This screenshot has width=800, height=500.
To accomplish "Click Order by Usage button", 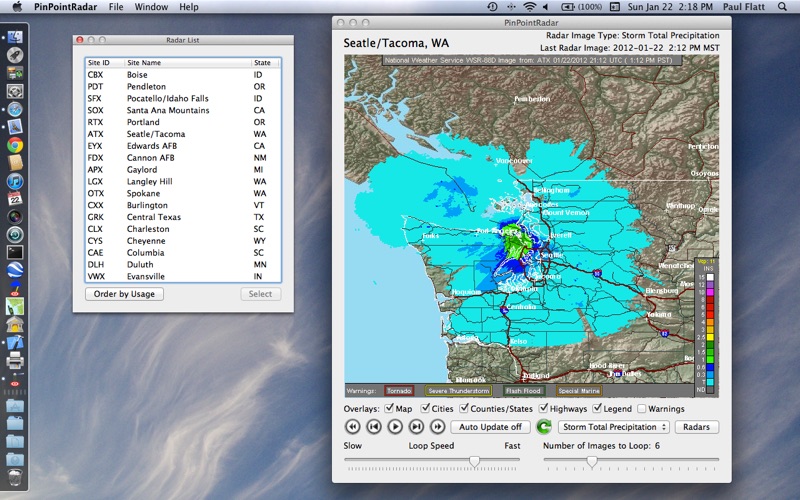I will coord(124,294).
